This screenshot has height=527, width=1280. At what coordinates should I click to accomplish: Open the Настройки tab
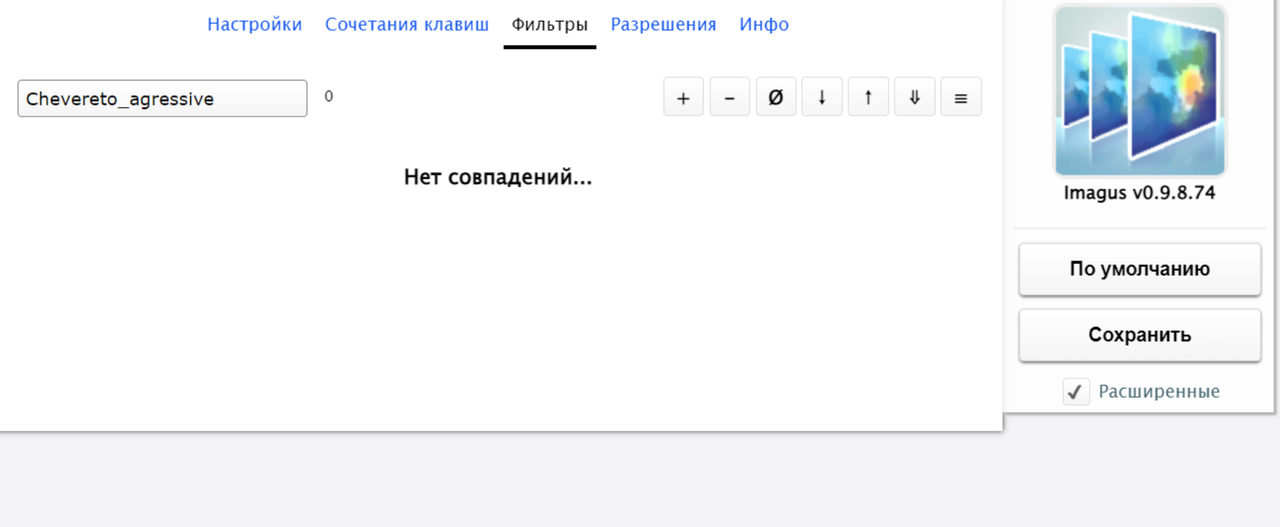click(x=254, y=25)
